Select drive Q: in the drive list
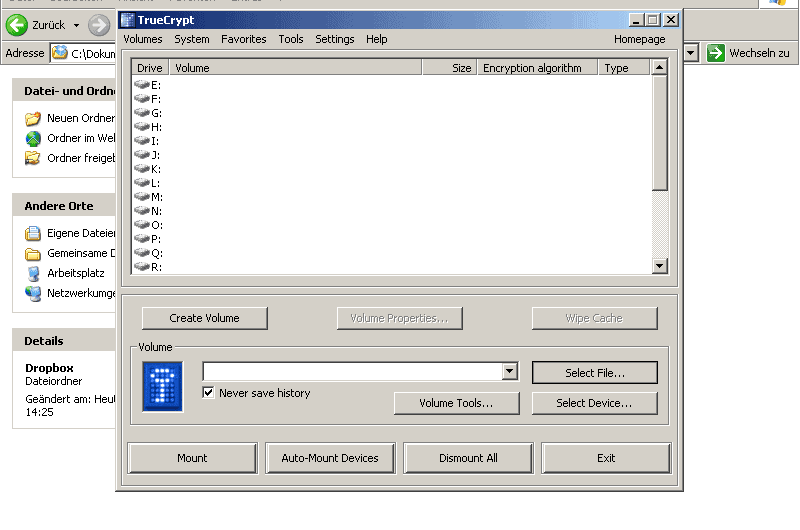The height and width of the screenshot is (530, 800). (148, 253)
